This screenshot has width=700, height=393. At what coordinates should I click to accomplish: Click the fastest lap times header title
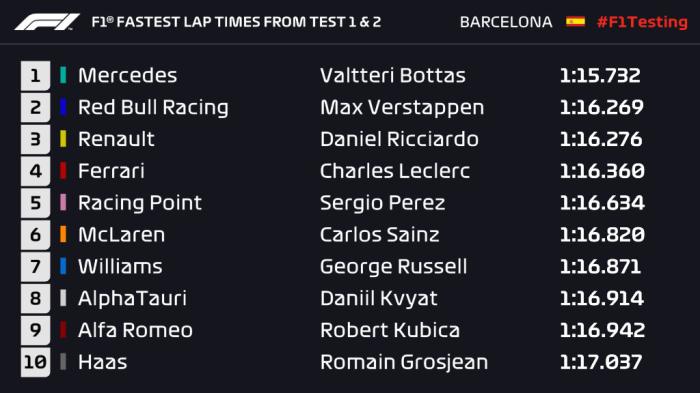236,22
